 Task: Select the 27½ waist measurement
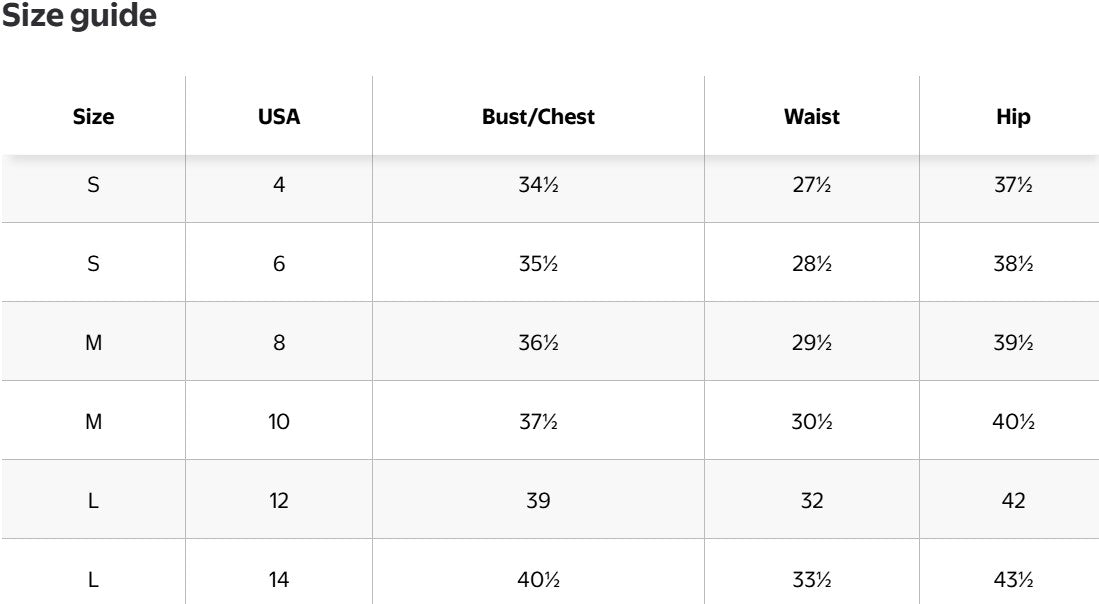point(812,185)
